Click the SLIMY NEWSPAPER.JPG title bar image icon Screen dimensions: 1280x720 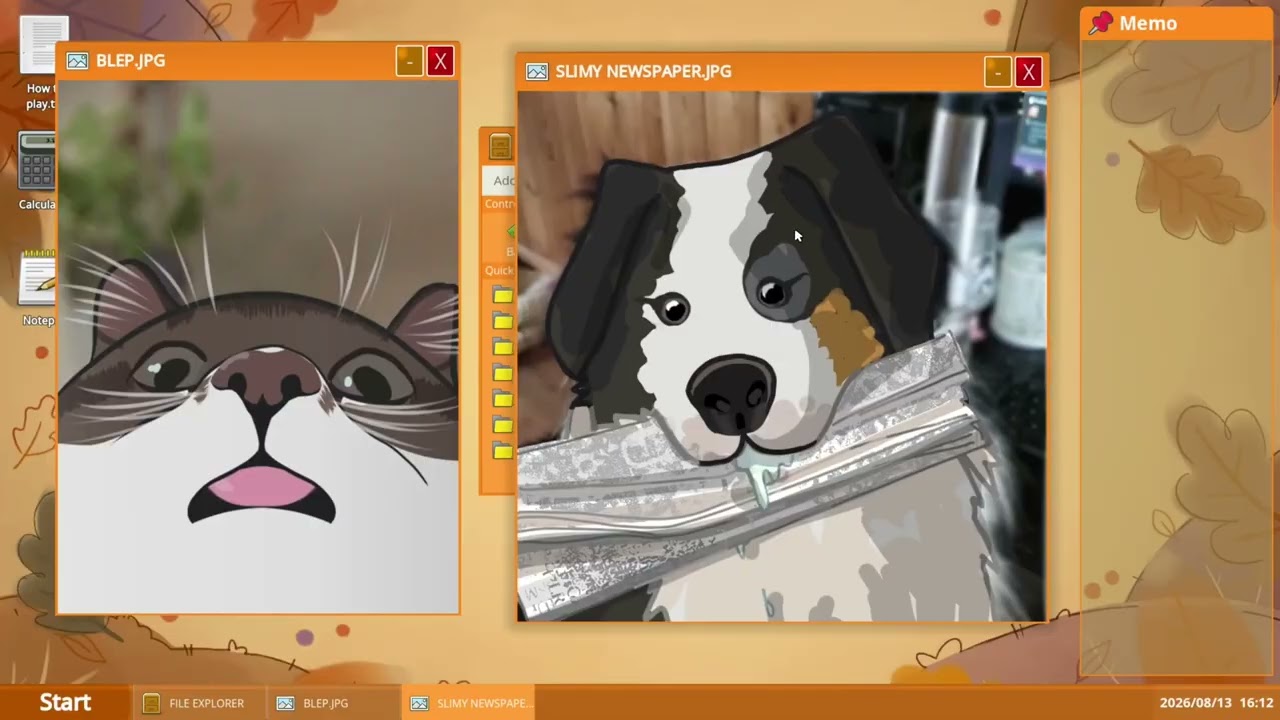click(x=537, y=72)
